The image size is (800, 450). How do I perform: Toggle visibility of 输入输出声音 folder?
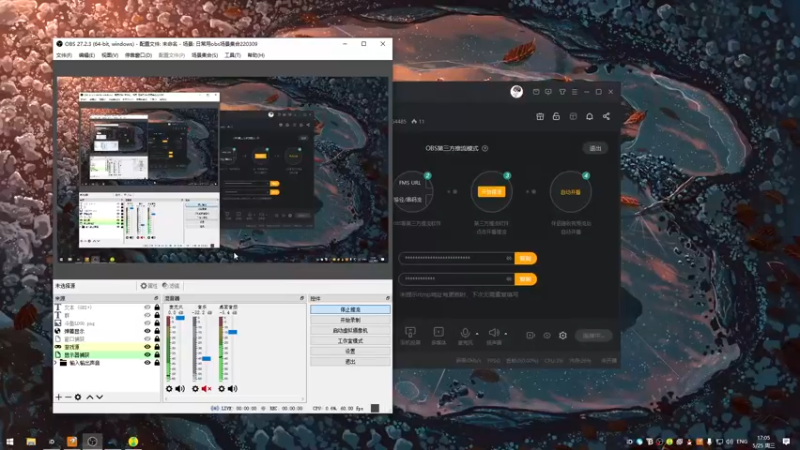tap(147, 363)
